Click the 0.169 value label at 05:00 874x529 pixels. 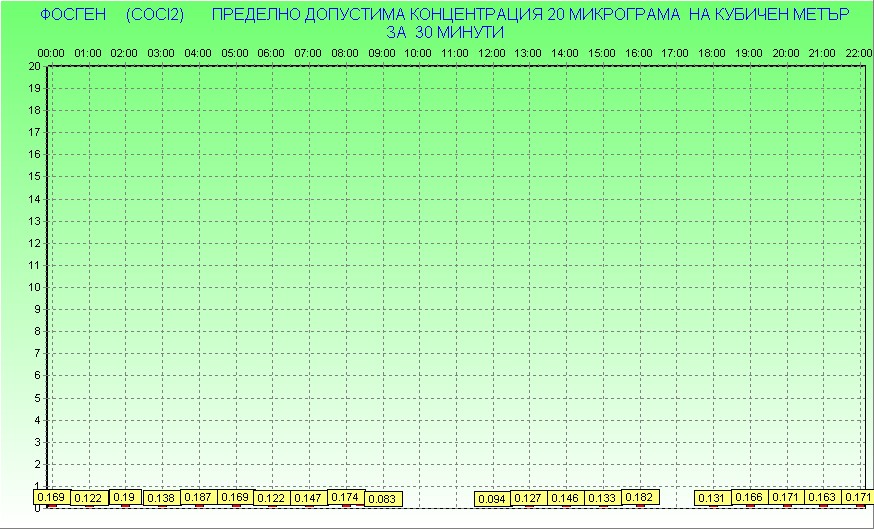(235, 497)
